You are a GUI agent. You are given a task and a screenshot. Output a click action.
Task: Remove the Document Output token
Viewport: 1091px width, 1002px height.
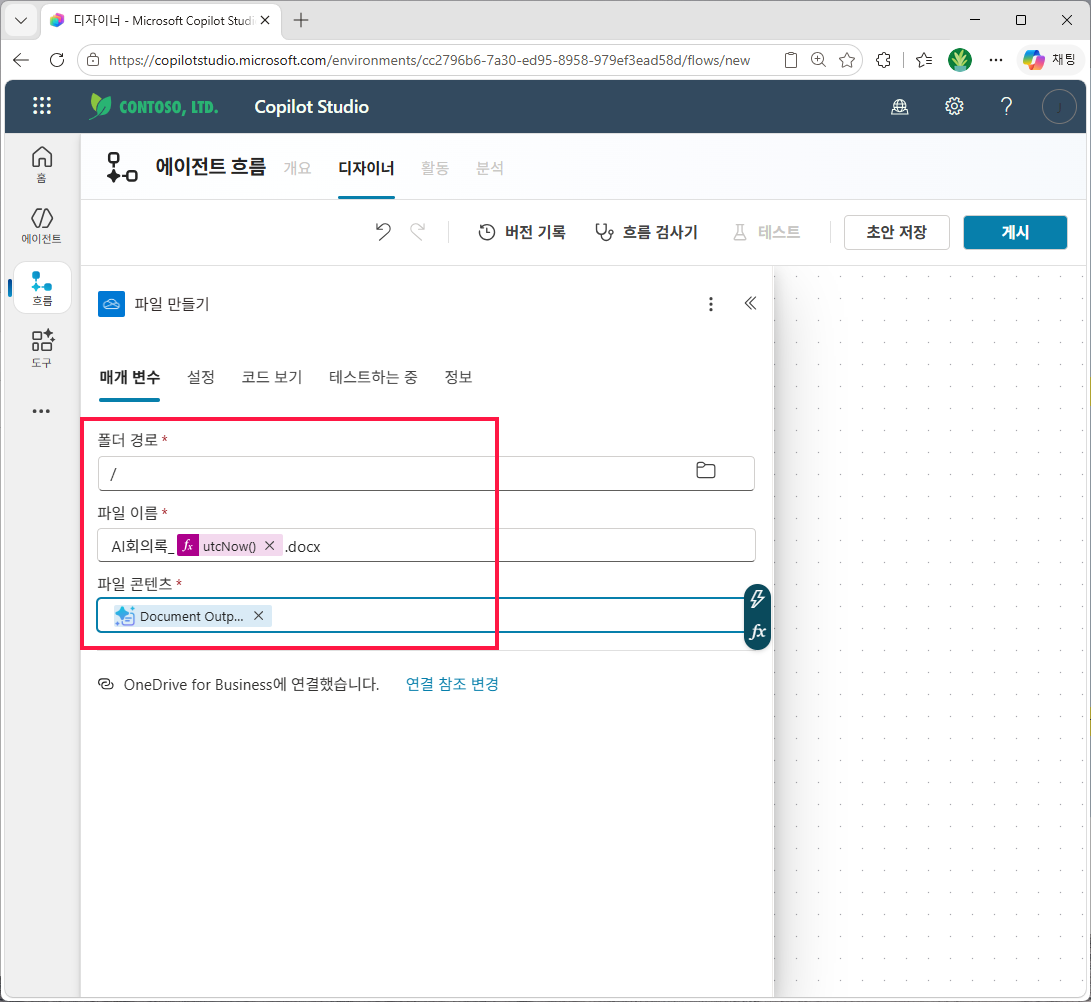point(258,616)
